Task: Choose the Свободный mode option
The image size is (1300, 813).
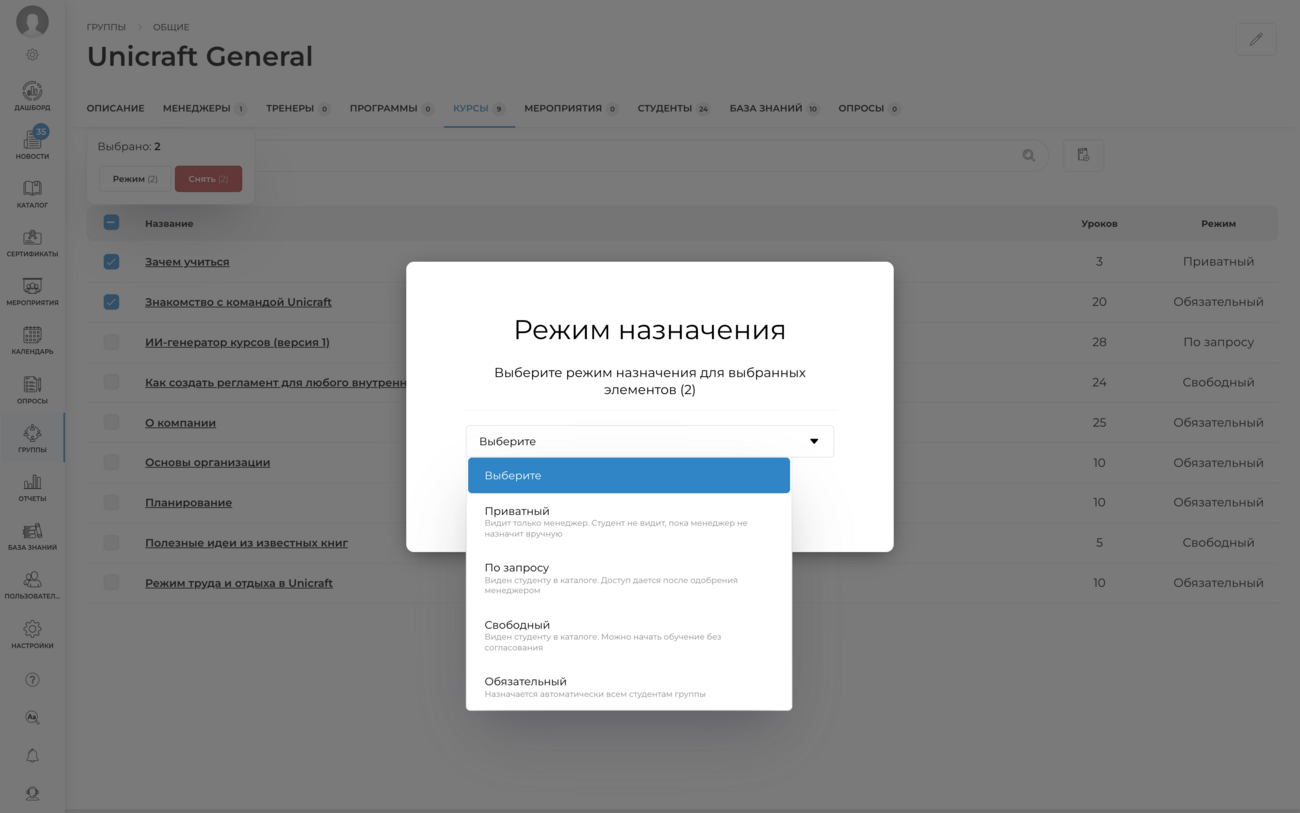Action: pos(629,635)
